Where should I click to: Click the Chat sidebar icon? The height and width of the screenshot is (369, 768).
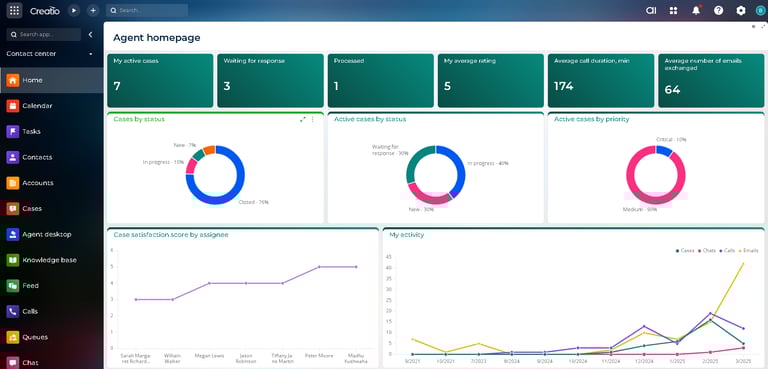[x=13, y=363]
